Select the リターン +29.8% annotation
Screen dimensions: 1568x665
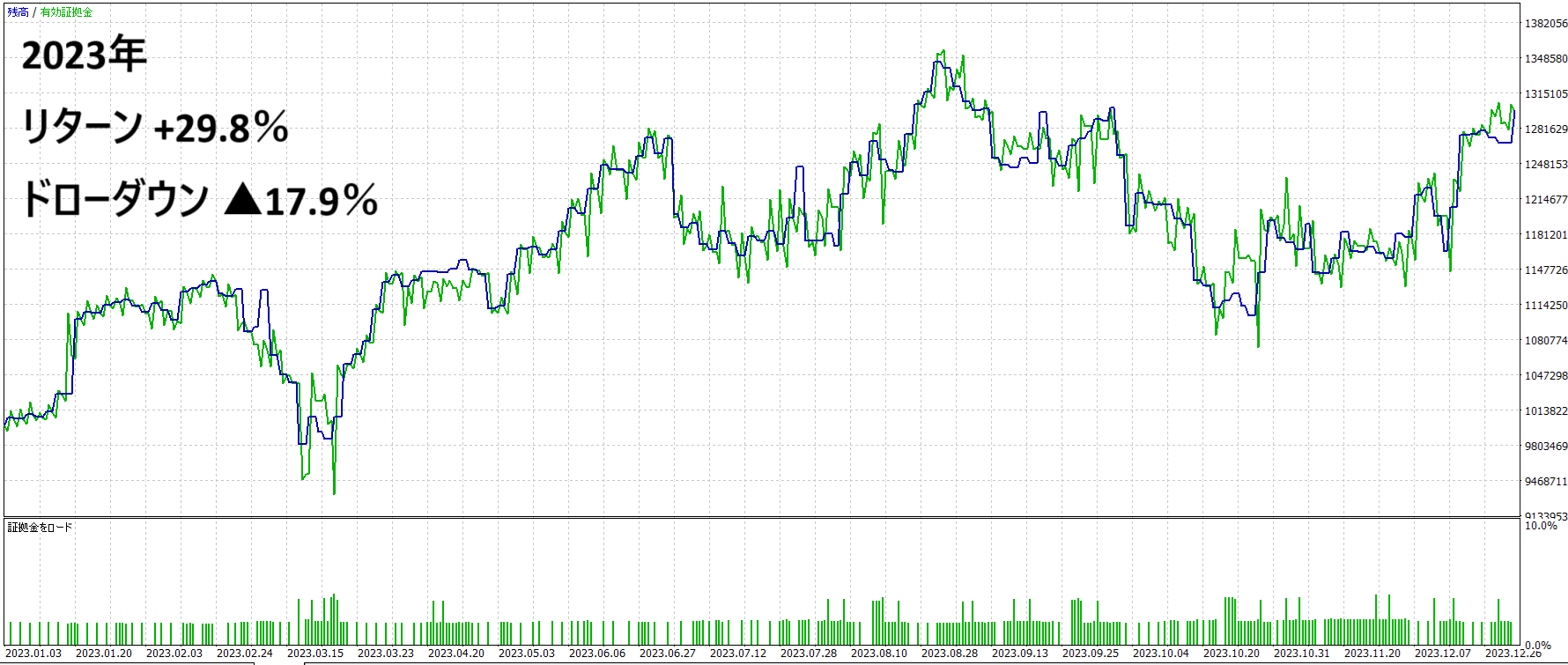point(155,128)
